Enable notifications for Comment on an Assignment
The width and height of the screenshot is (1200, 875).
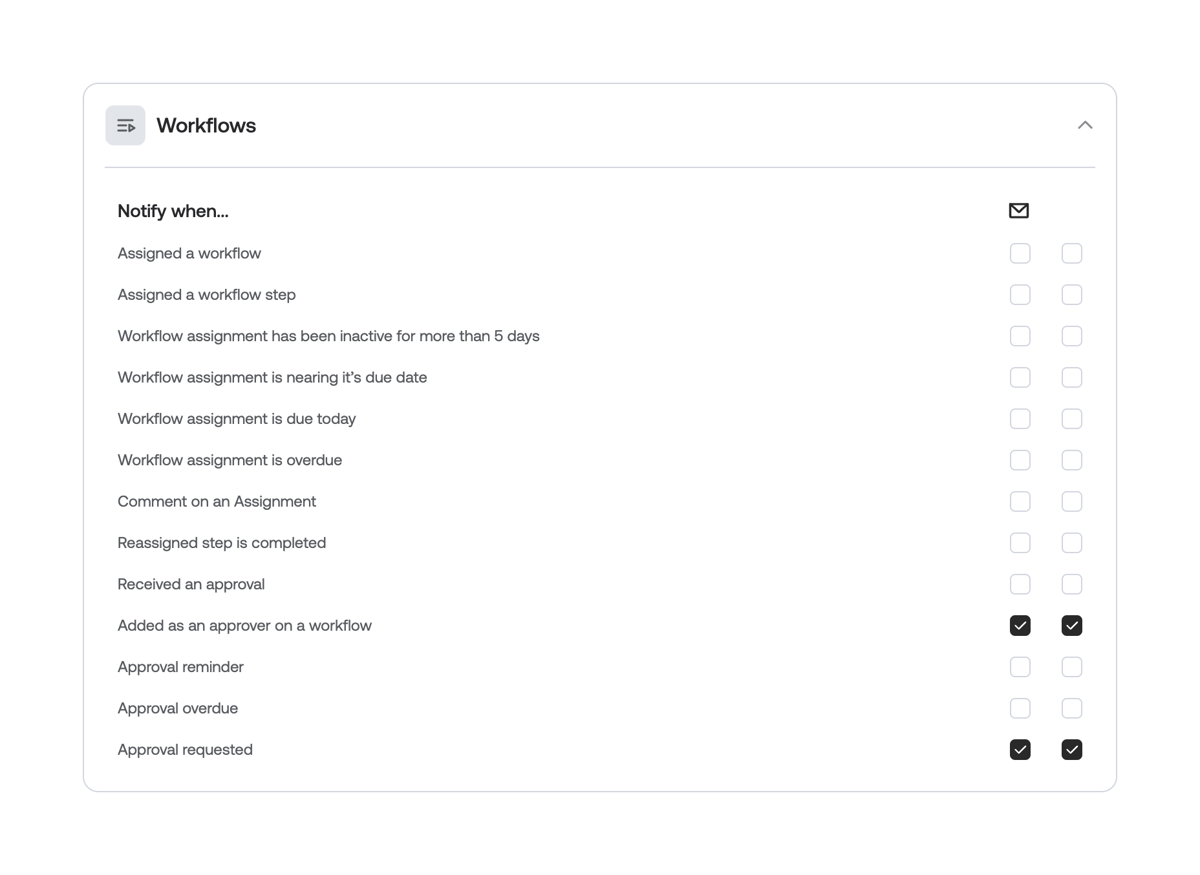pyautogui.click(x=1019, y=501)
